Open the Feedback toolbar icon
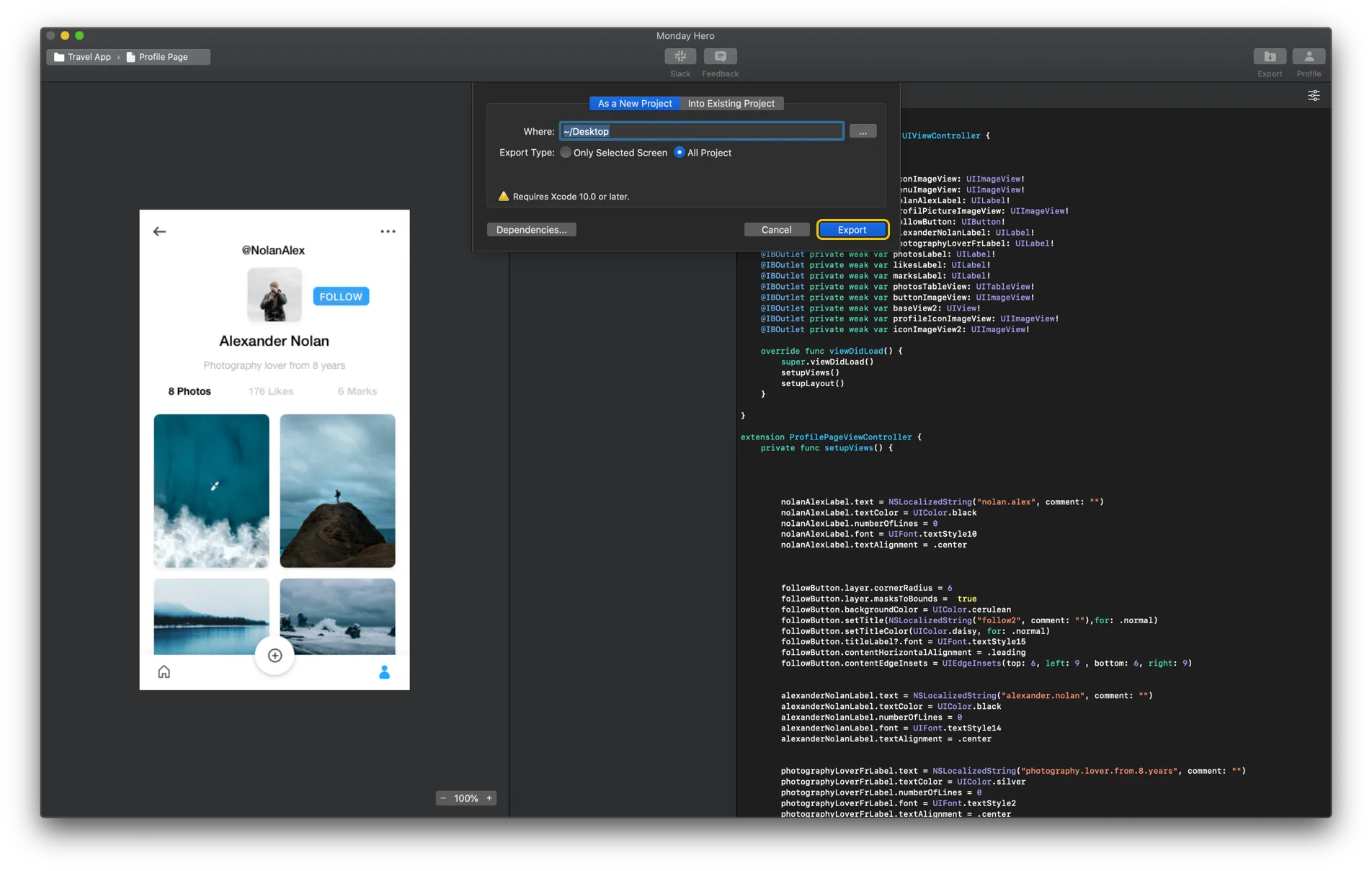 (720, 57)
